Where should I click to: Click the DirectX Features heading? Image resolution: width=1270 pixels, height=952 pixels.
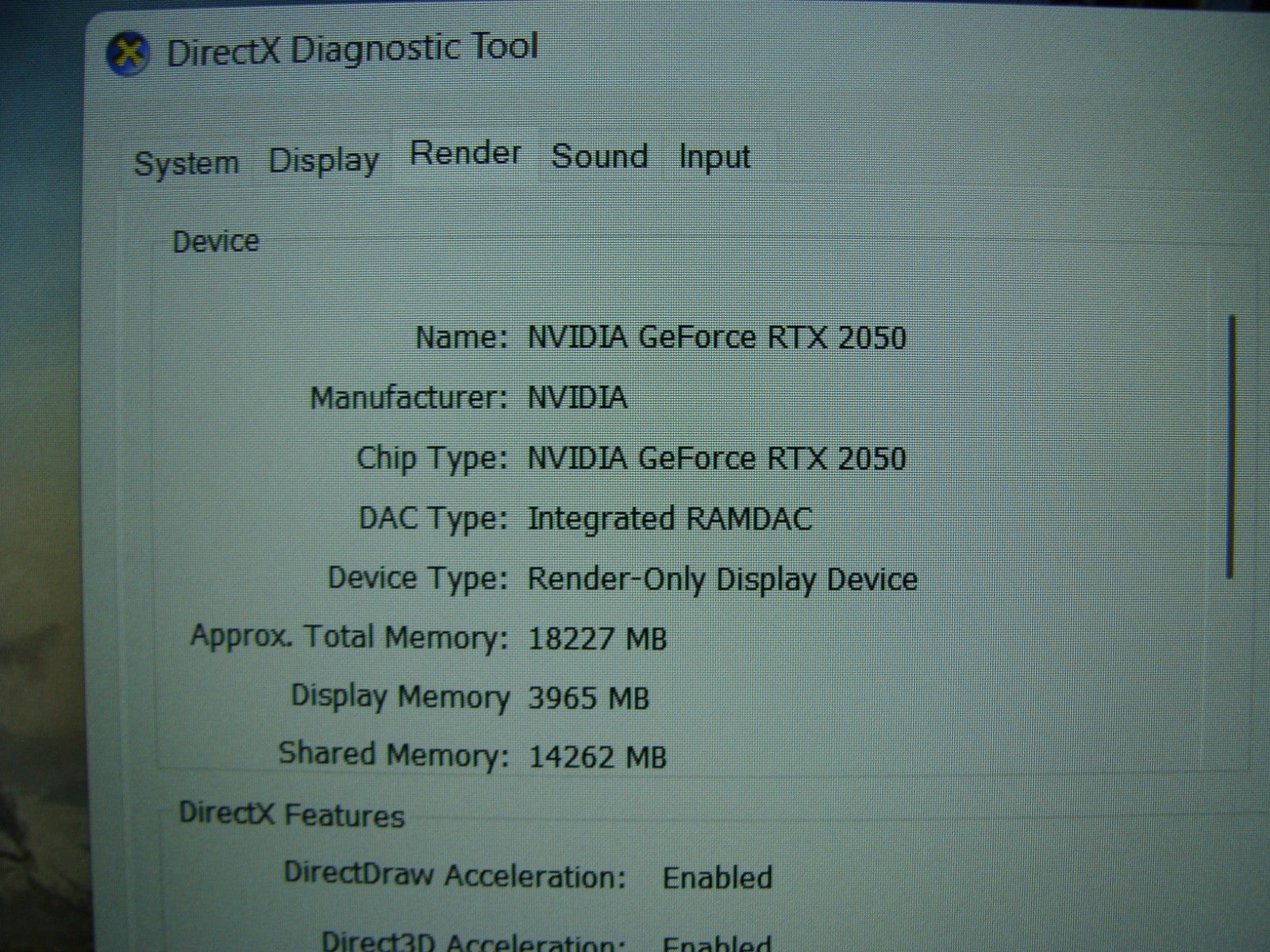click(x=291, y=815)
